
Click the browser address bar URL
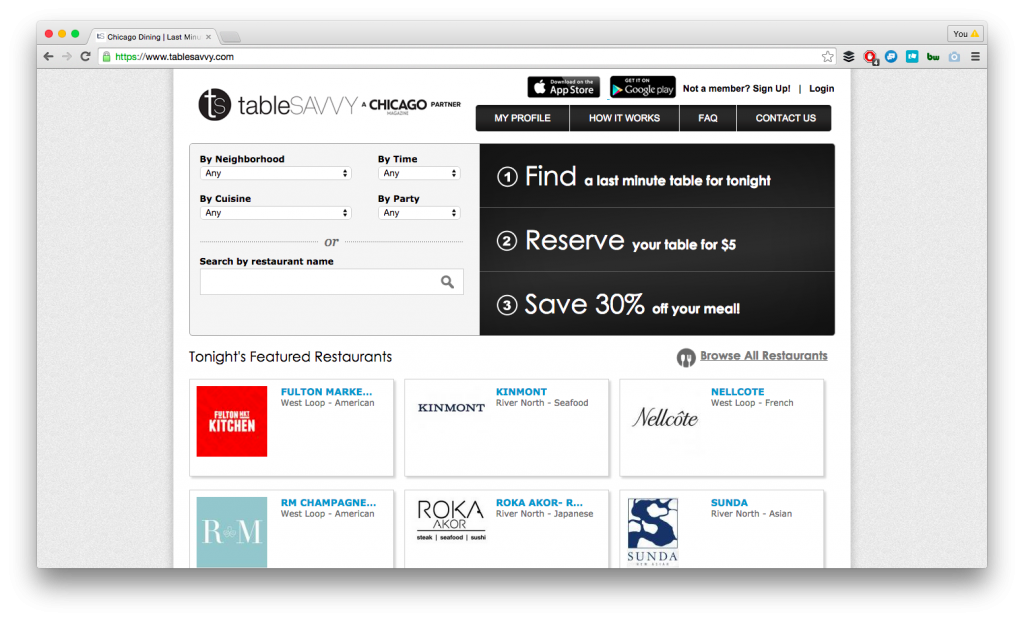click(174, 57)
